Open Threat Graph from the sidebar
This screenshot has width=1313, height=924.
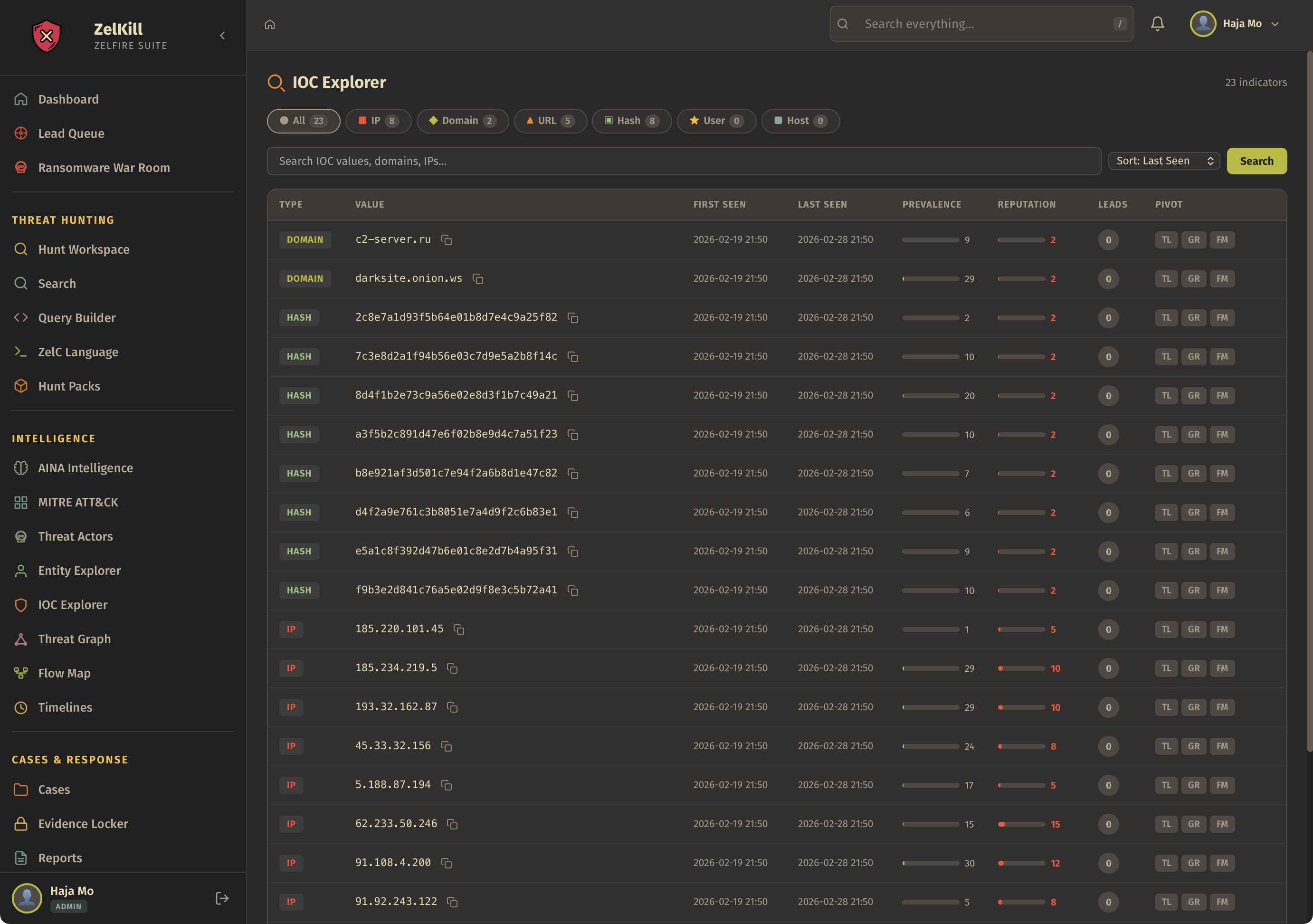point(74,639)
